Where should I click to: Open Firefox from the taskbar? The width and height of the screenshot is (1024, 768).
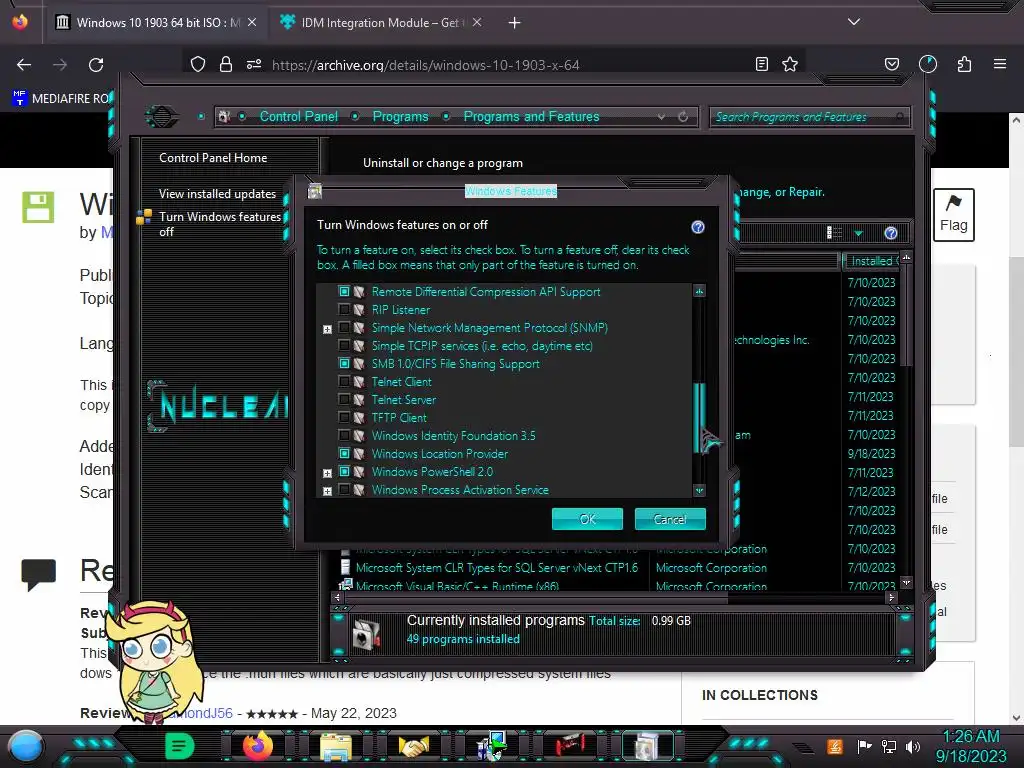pyautogui.click(x=258, y=746)
